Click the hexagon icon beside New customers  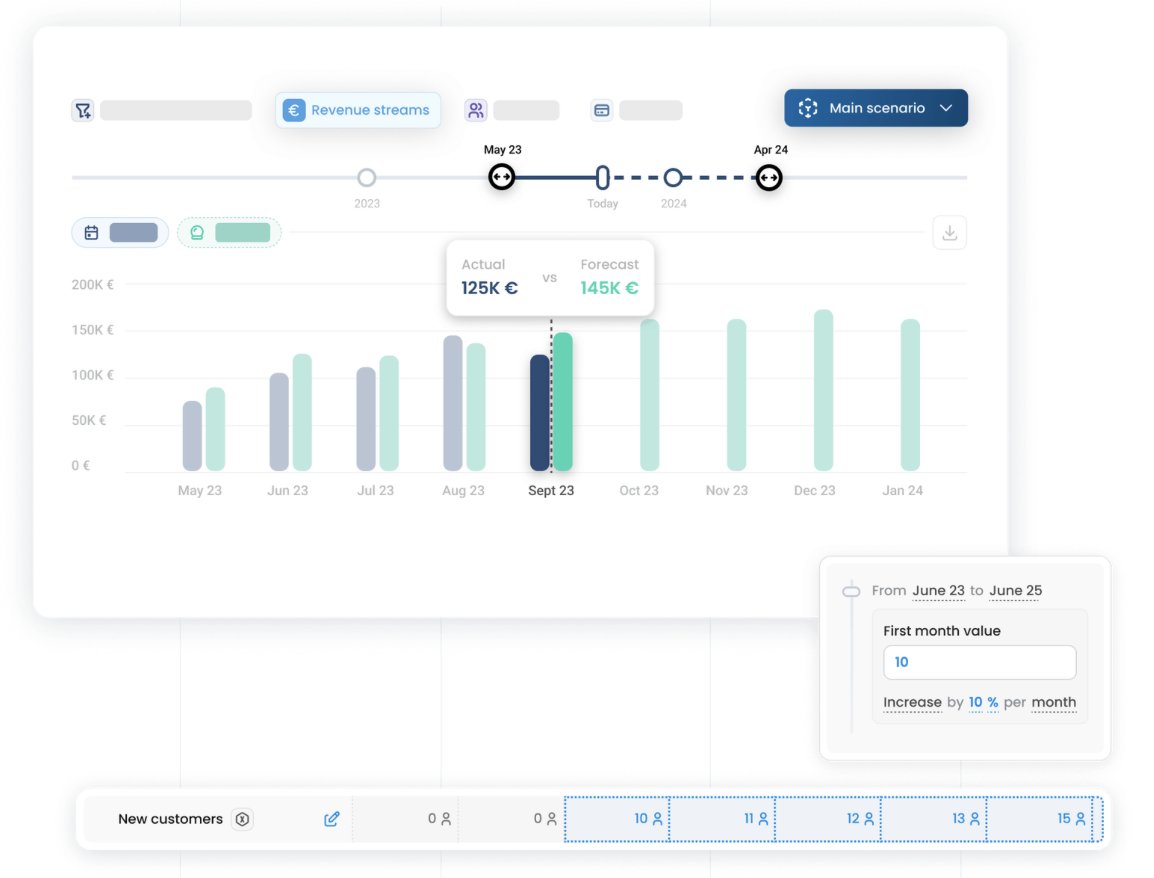click(x=242, y=819)
